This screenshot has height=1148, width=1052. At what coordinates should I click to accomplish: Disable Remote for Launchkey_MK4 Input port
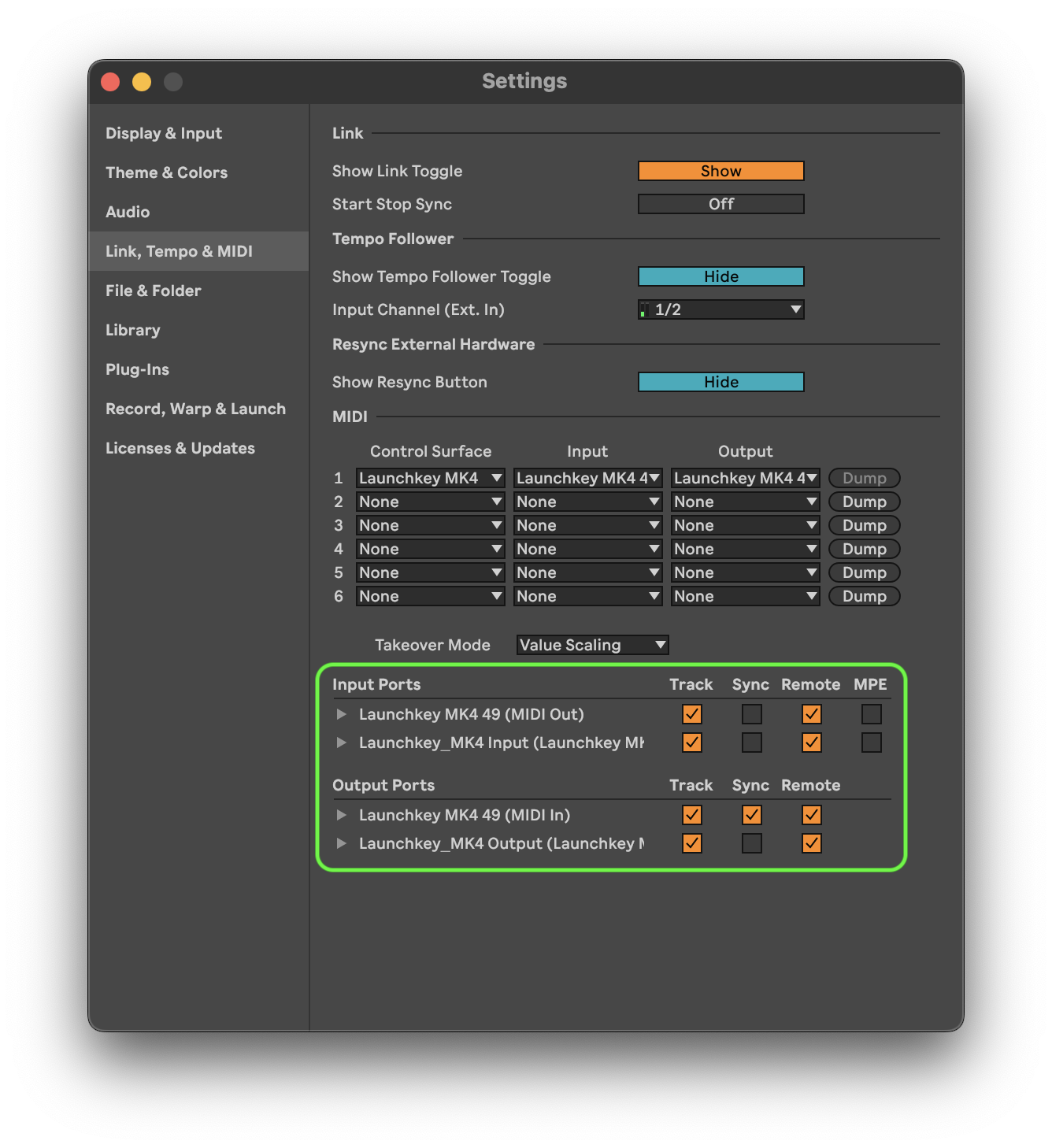(x=812, y=742)
